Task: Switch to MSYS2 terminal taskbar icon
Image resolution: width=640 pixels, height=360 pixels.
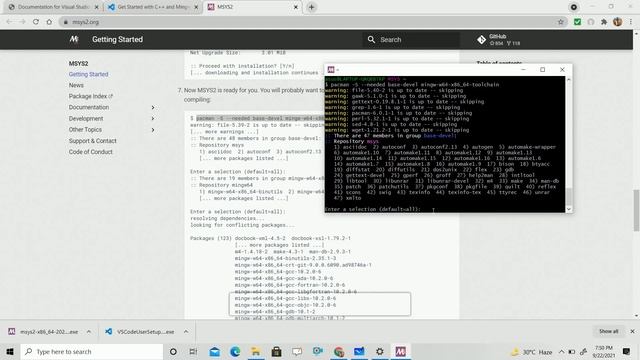Action: (400, 351)
